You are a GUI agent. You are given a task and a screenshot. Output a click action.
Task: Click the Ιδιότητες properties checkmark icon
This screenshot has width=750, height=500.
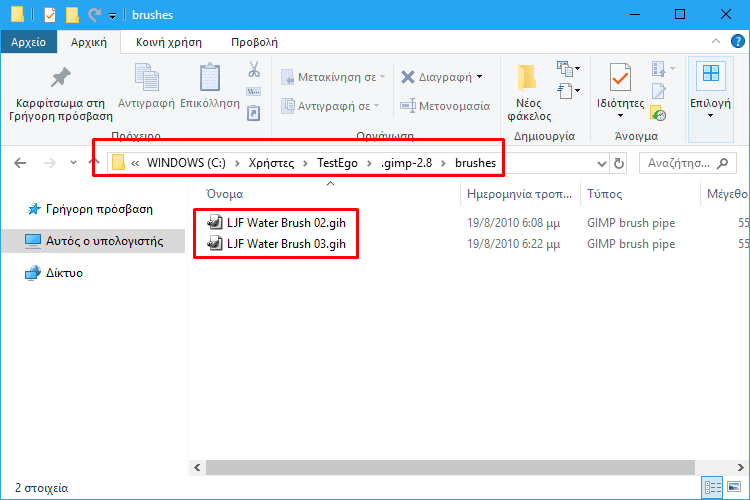[x=620, y=77]
